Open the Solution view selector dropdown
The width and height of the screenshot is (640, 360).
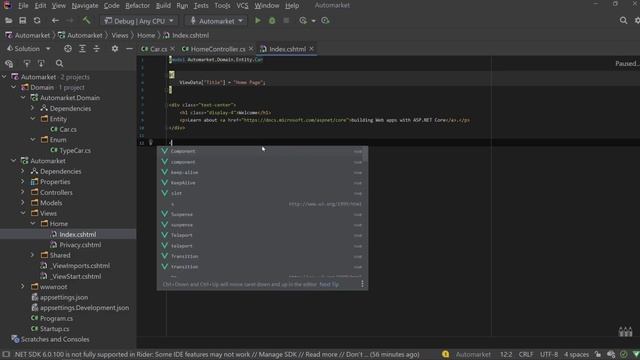(x=29, y=49)
